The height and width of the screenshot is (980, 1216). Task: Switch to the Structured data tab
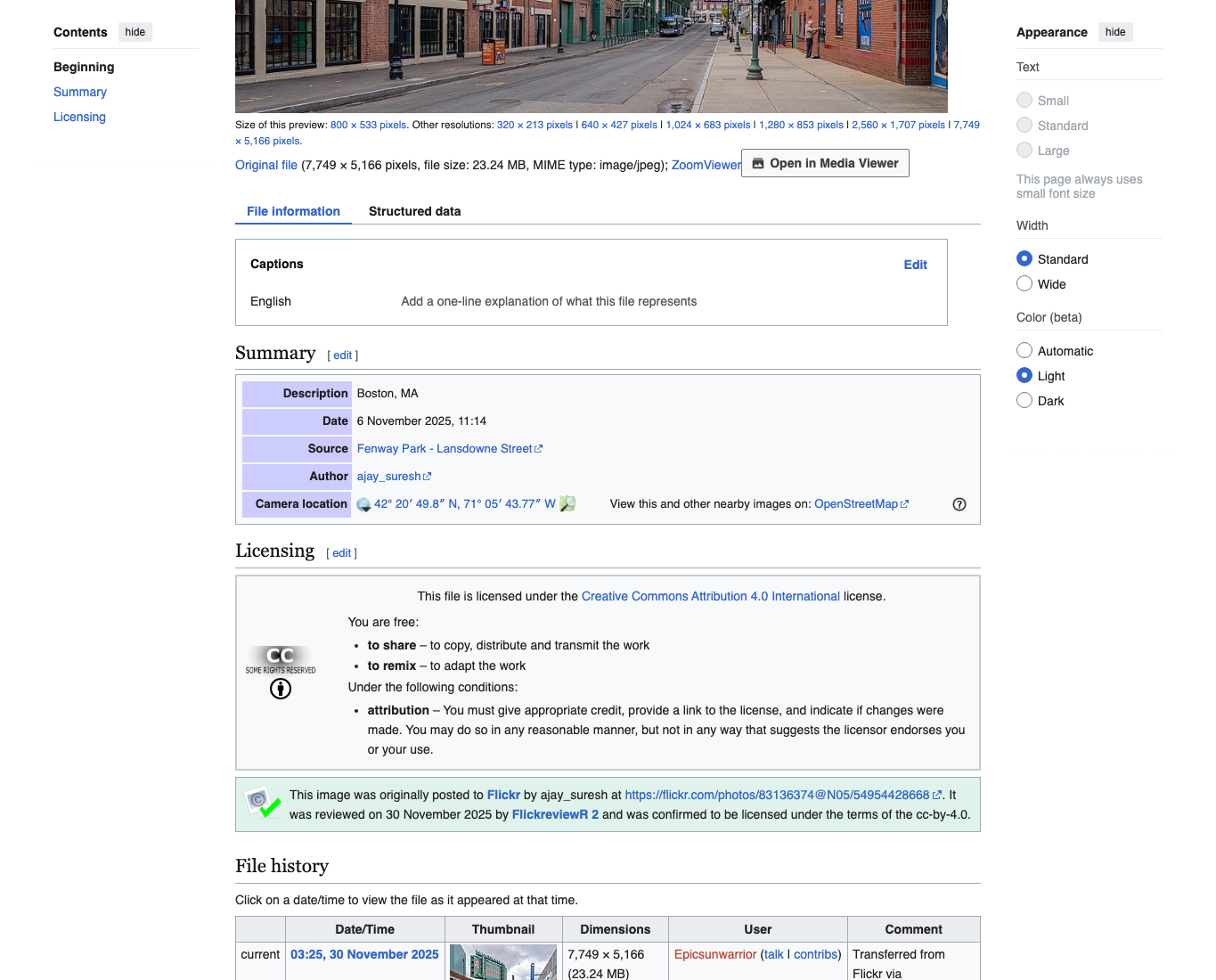(415, 211)
